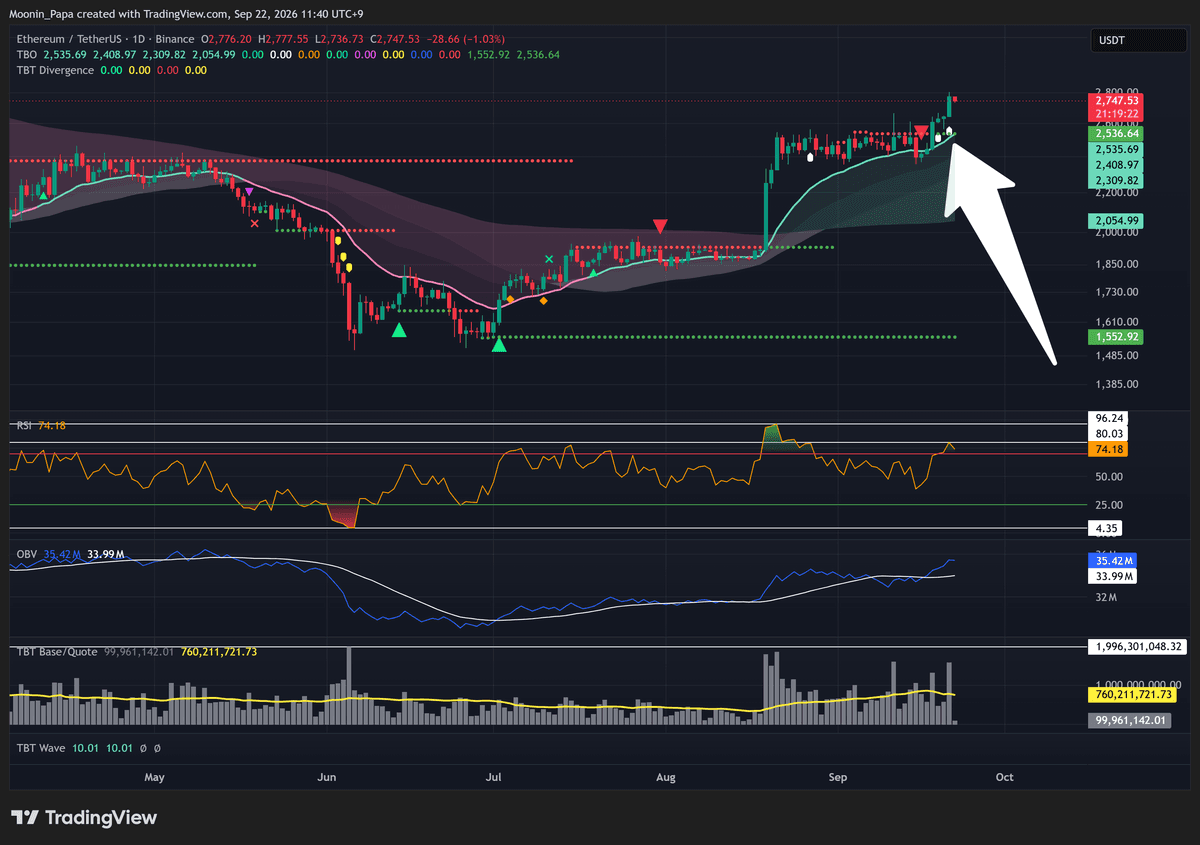
Task: Click the TradingView logo at the bottom
Action: [84, 818]
